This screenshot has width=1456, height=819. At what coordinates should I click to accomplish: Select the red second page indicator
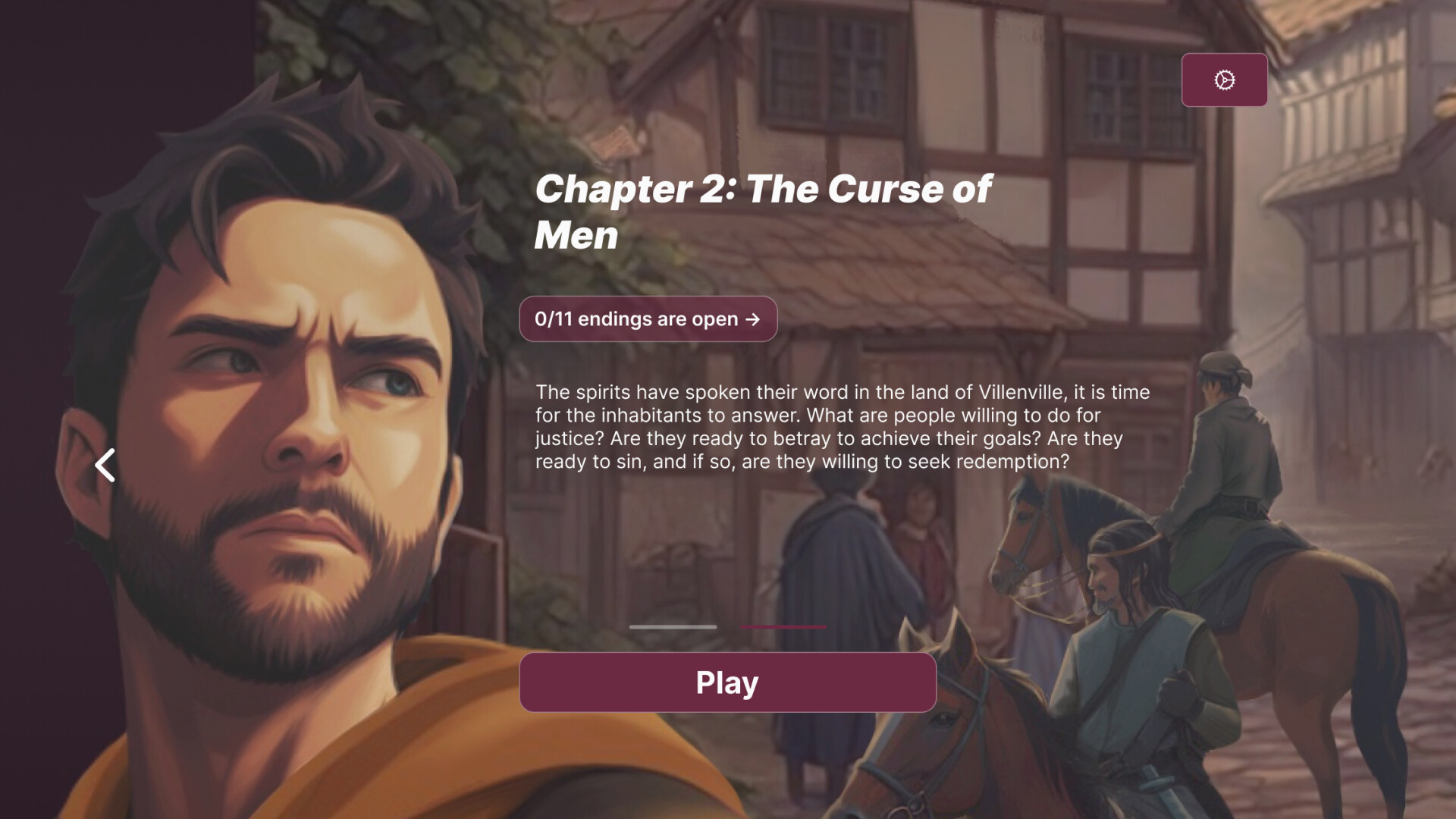[783, 626]
